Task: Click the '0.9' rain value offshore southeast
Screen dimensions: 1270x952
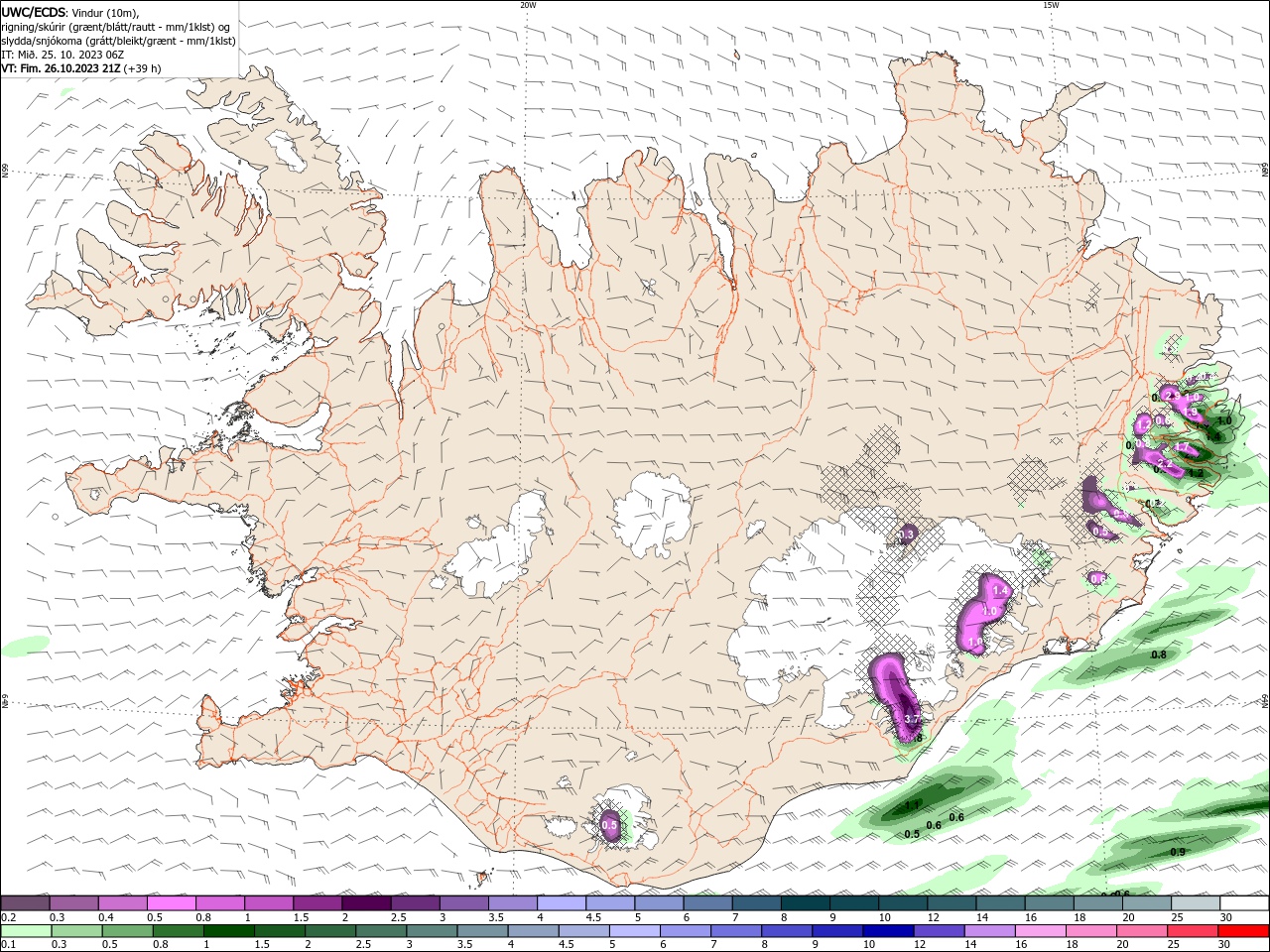Action: pyautogui.click(x=1178, y=852)
